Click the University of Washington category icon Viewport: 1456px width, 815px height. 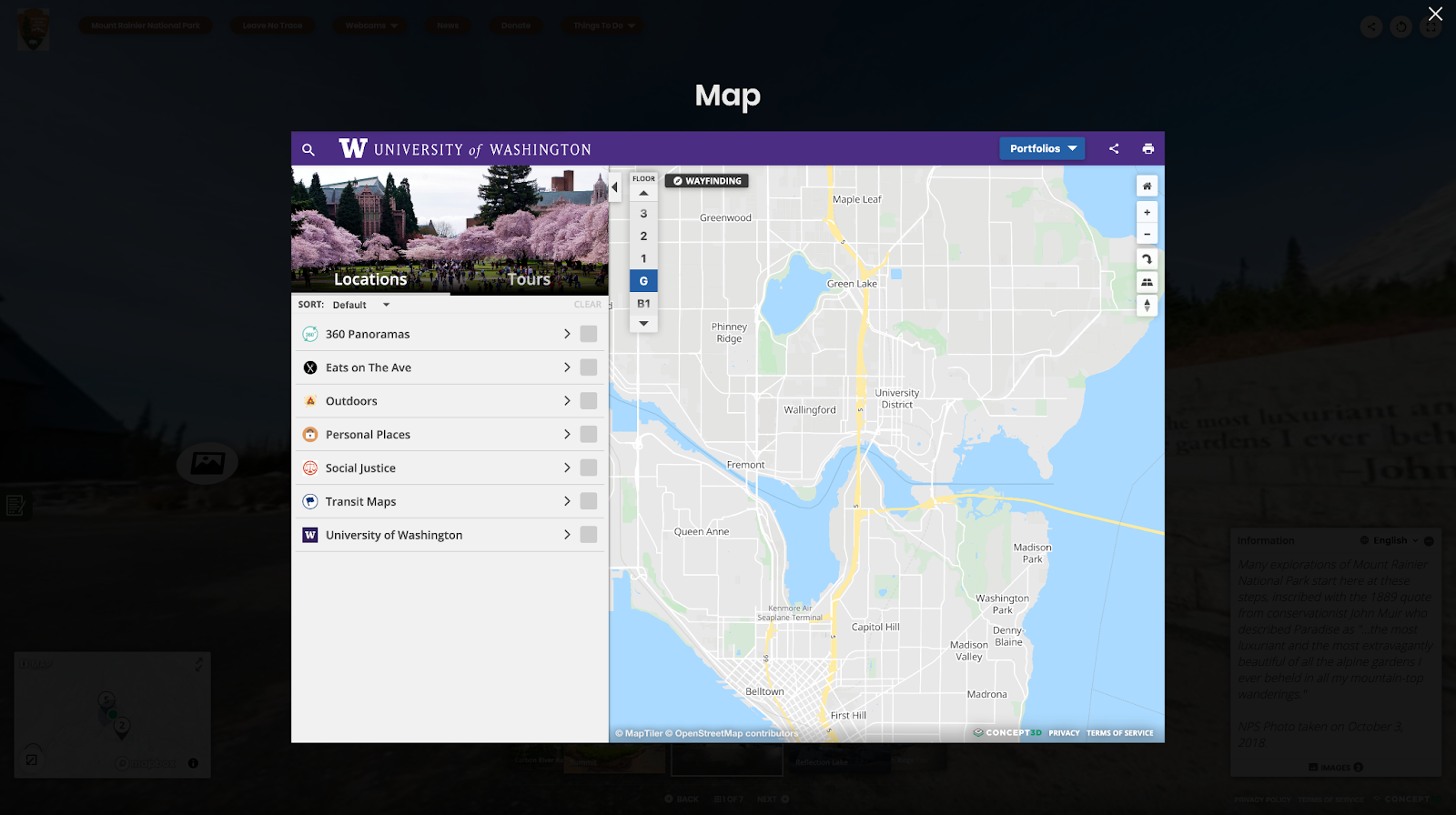(310, 535)
